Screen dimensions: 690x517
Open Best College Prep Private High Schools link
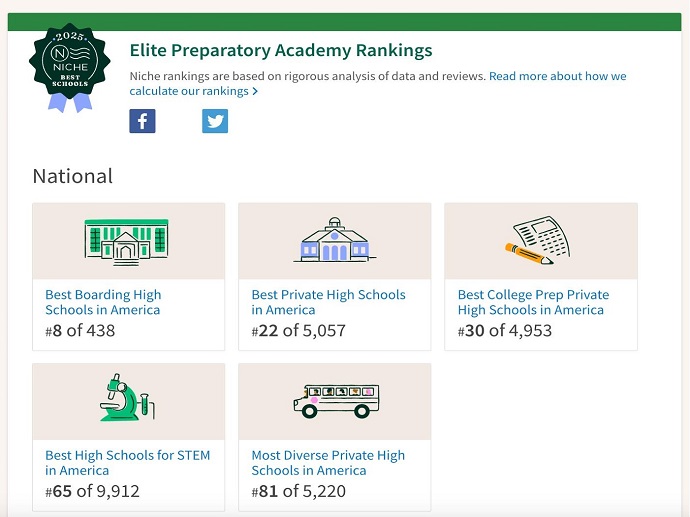pos(533,302)
